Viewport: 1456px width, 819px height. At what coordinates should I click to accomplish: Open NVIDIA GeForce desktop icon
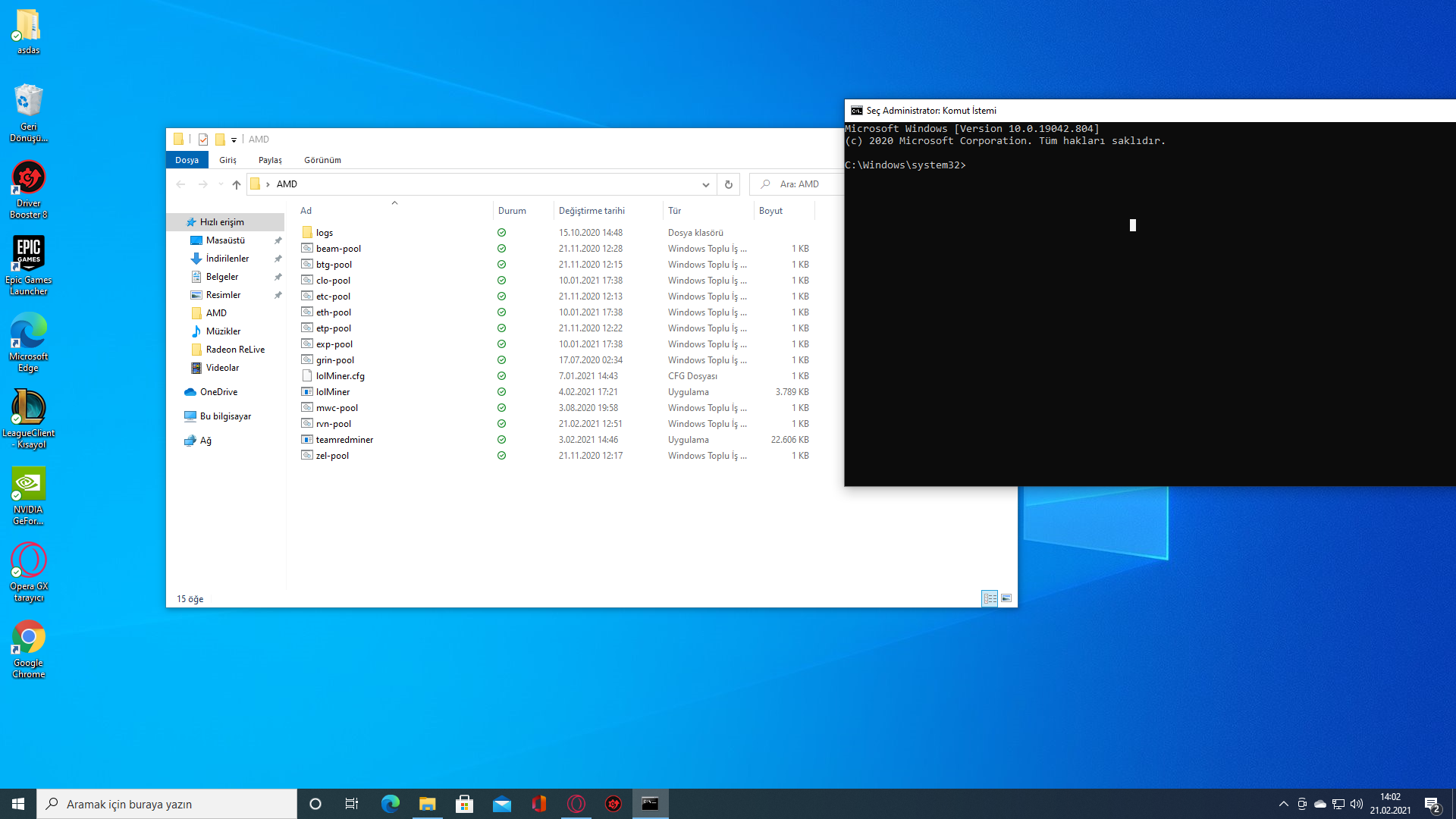coord(28,496)
